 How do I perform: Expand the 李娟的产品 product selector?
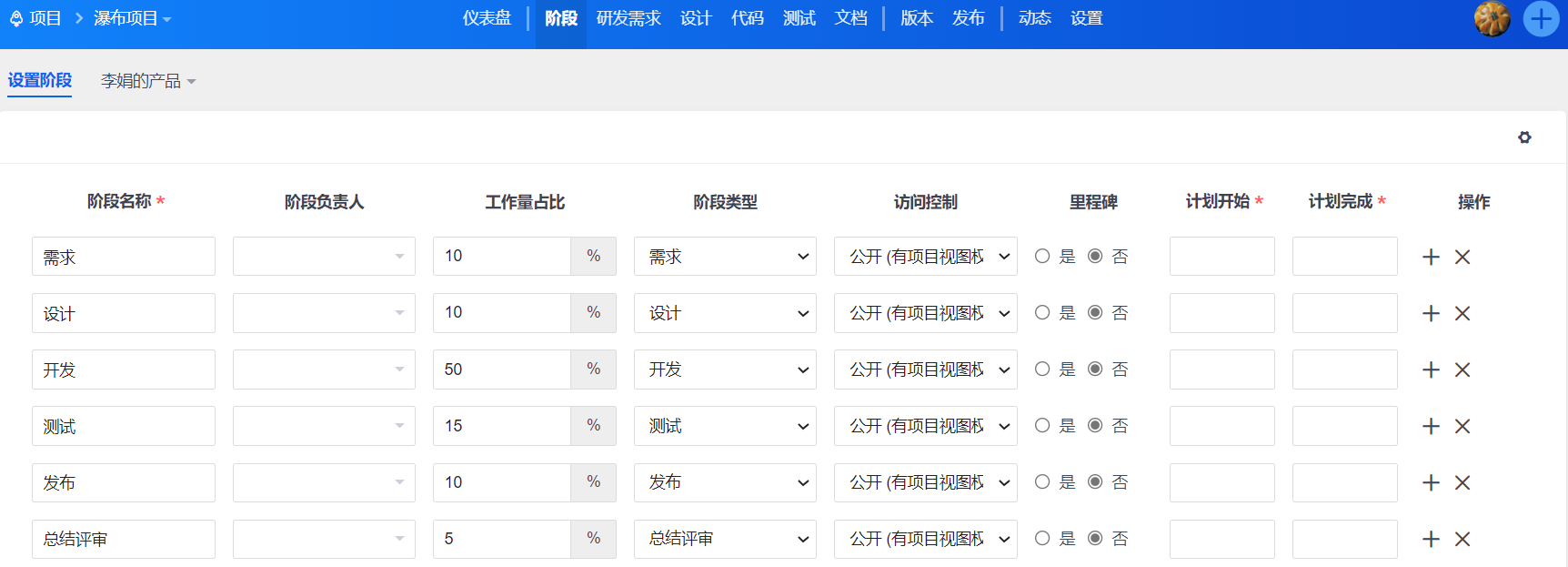point(148,81)
